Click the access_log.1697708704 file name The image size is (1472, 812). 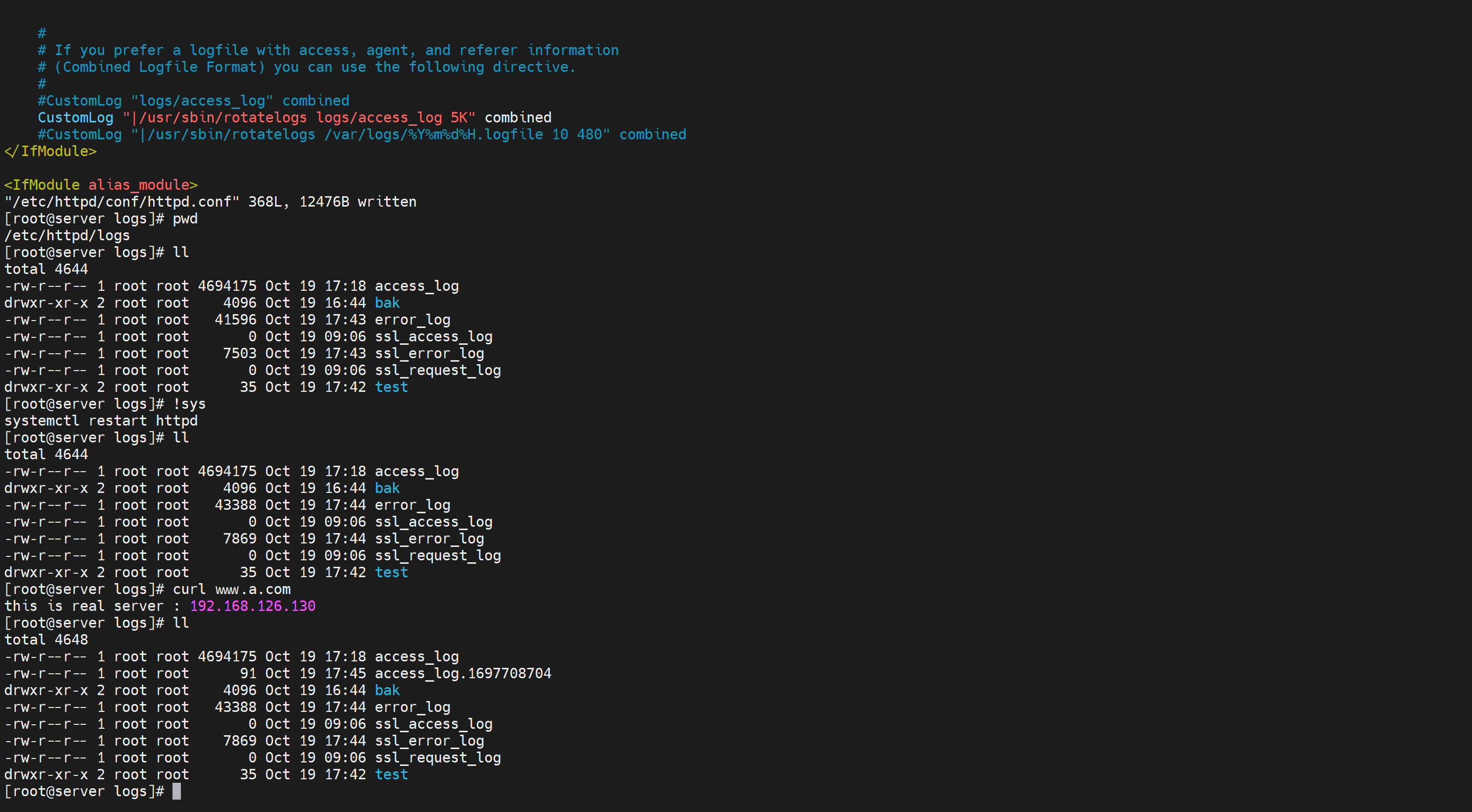pyautogui.click(x=462, y=673)
